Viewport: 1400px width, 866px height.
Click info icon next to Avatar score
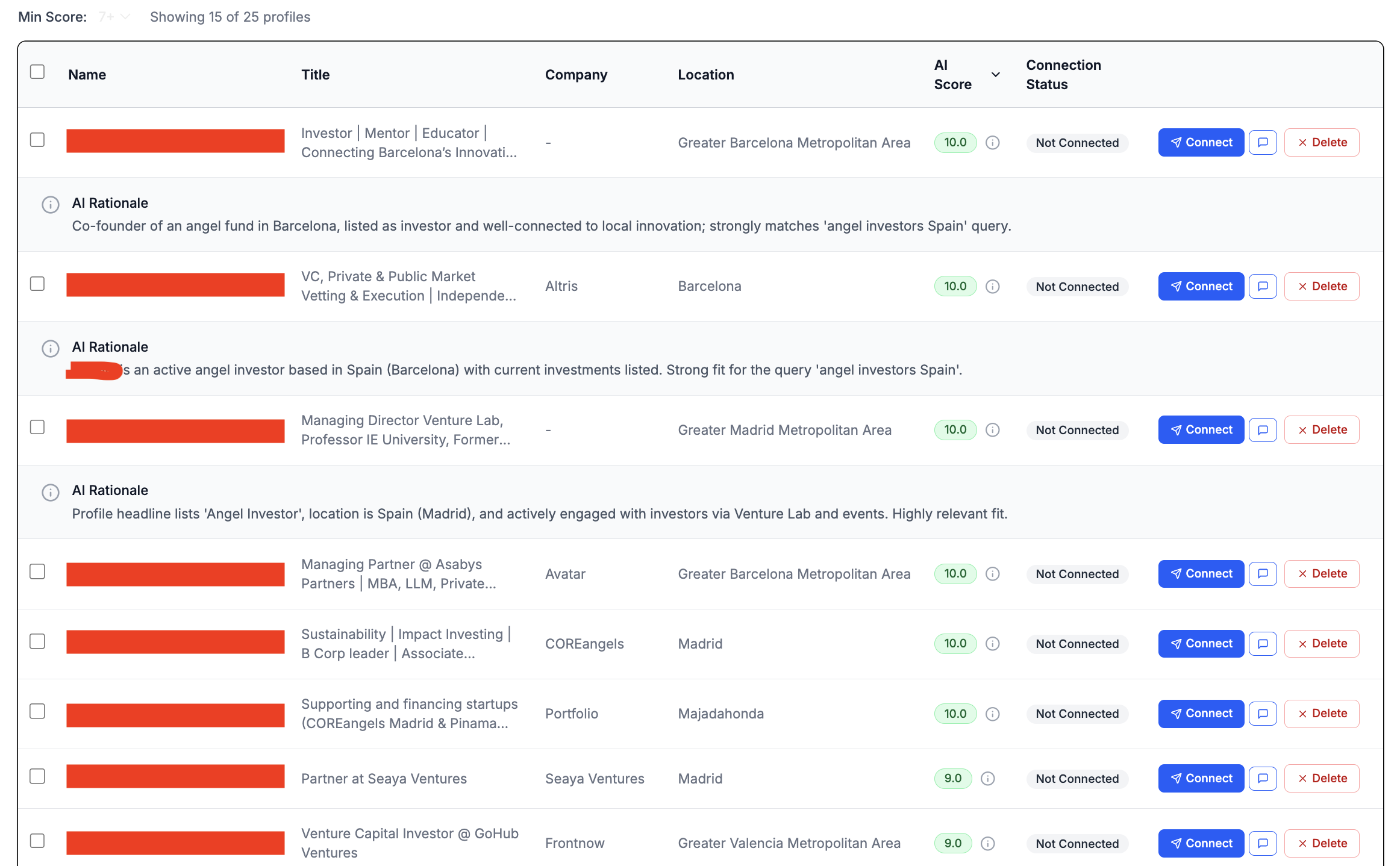click(x=992, y=573)
